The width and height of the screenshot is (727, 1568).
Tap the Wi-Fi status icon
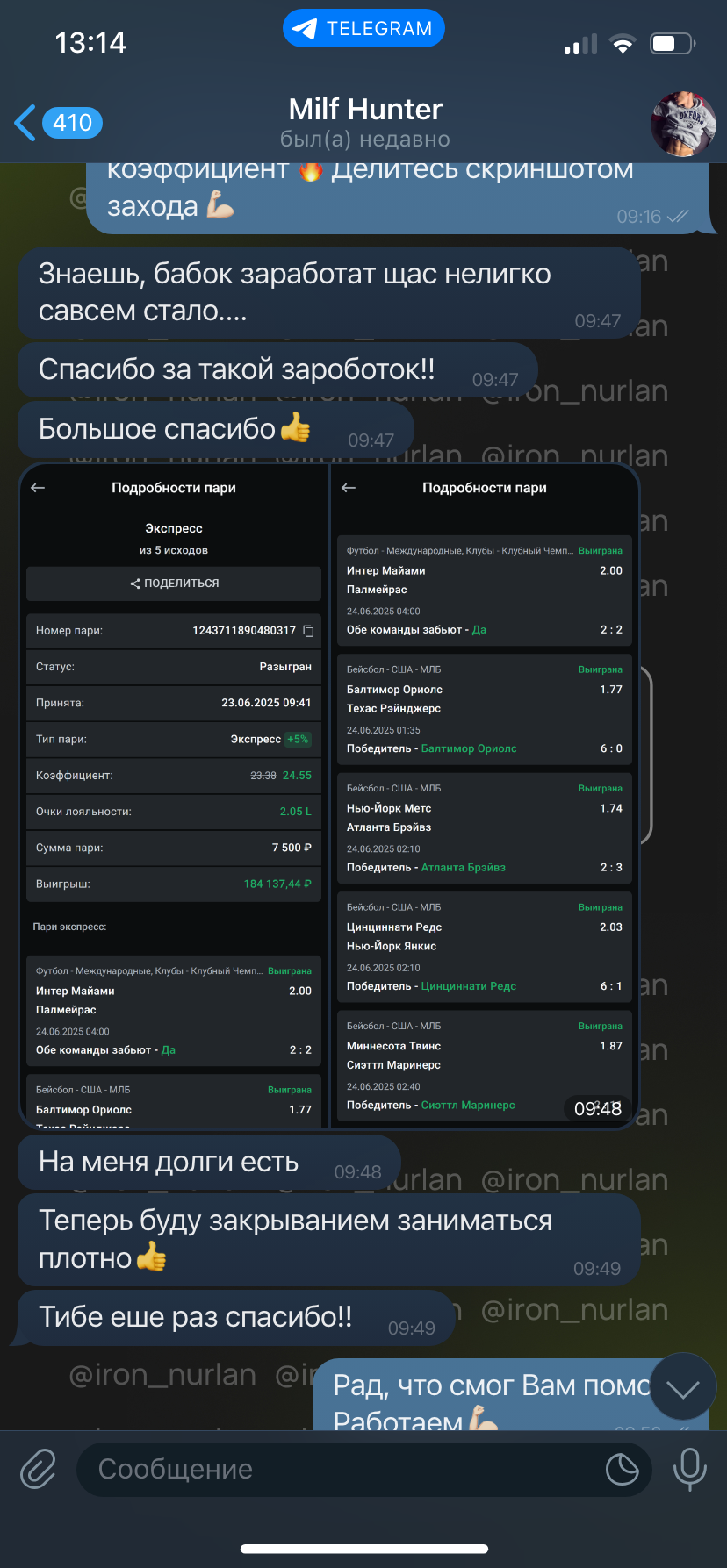pos(623,43)
